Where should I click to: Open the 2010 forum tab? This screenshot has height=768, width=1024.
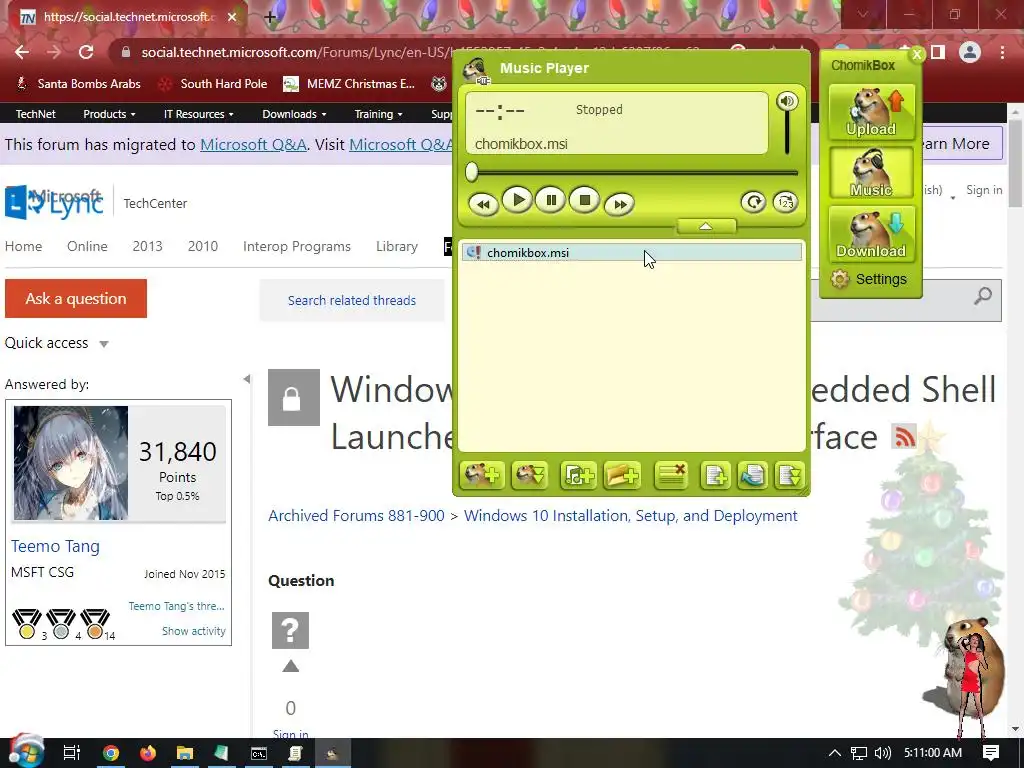point(202,246)
